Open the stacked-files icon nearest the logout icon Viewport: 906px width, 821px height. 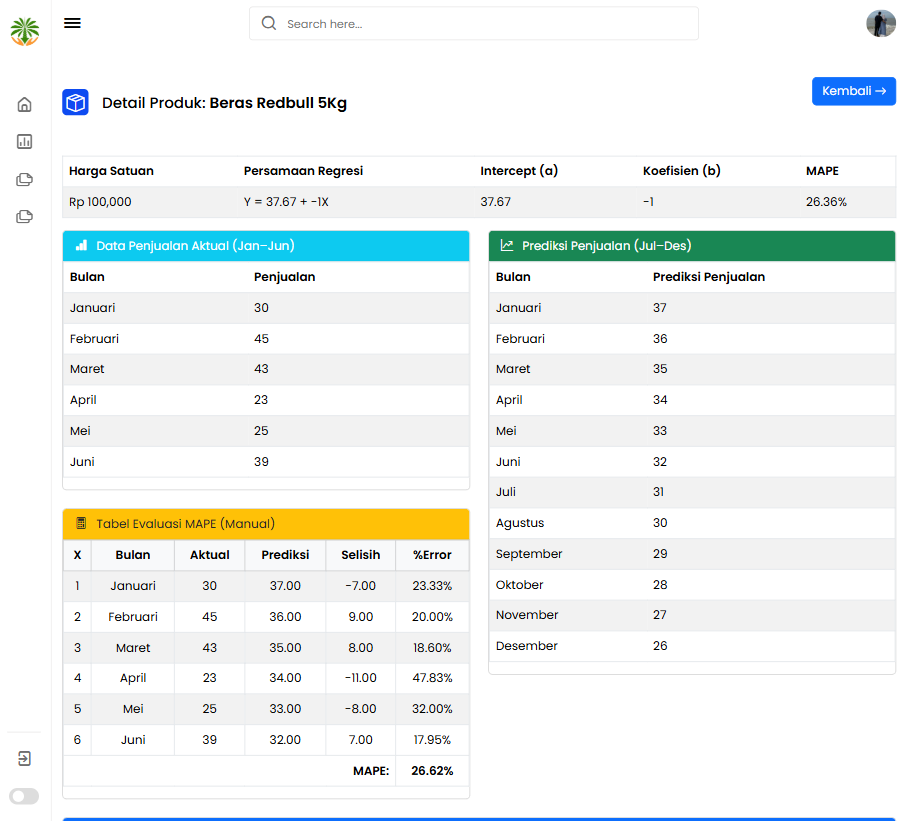point(24,217)
